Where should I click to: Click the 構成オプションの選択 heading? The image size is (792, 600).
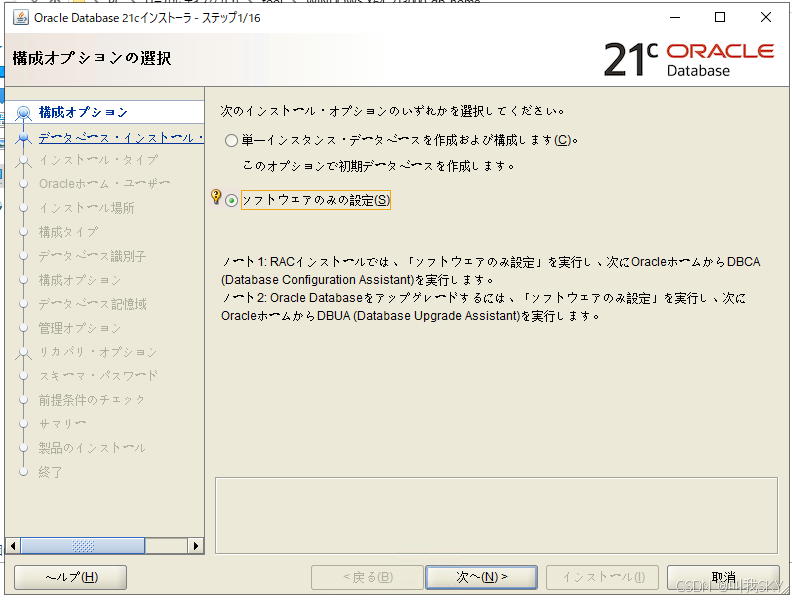click(x=92, y=58)
